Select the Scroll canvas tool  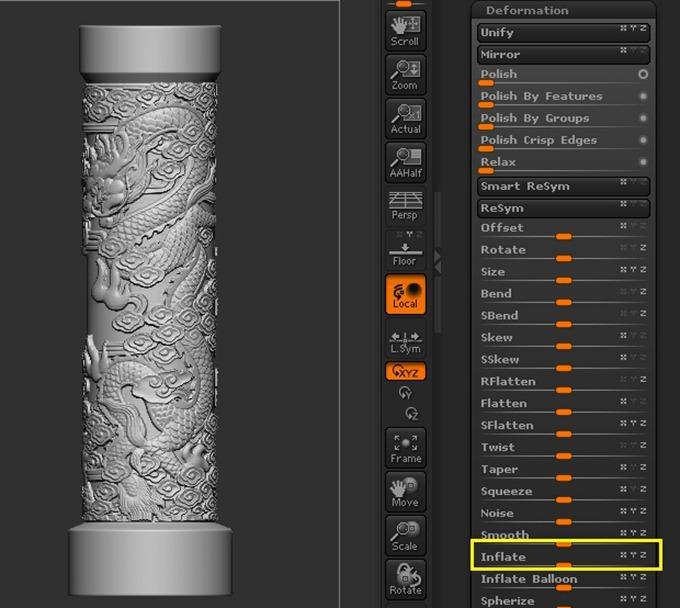(405, 31)
